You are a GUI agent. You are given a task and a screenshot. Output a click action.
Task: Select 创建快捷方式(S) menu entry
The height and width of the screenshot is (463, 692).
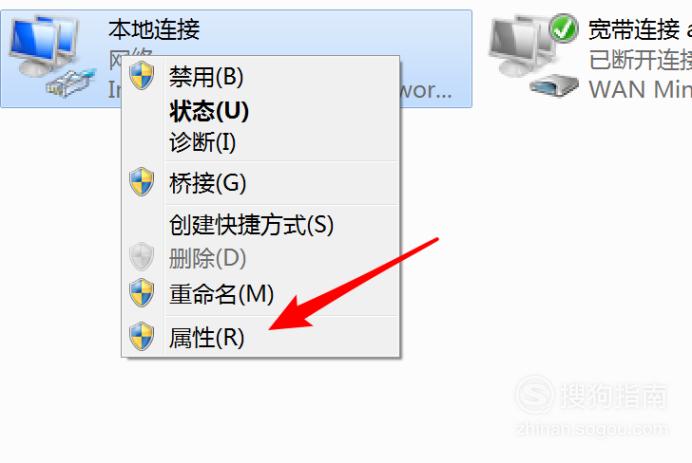click(x=252, y=225)
